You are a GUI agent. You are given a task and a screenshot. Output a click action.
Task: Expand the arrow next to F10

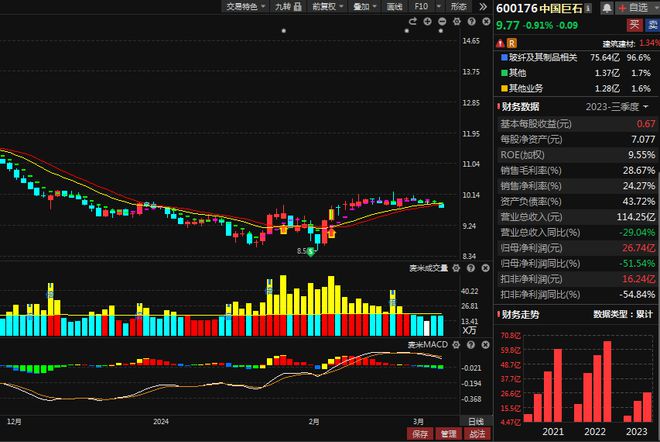click(x=439, y=6)
